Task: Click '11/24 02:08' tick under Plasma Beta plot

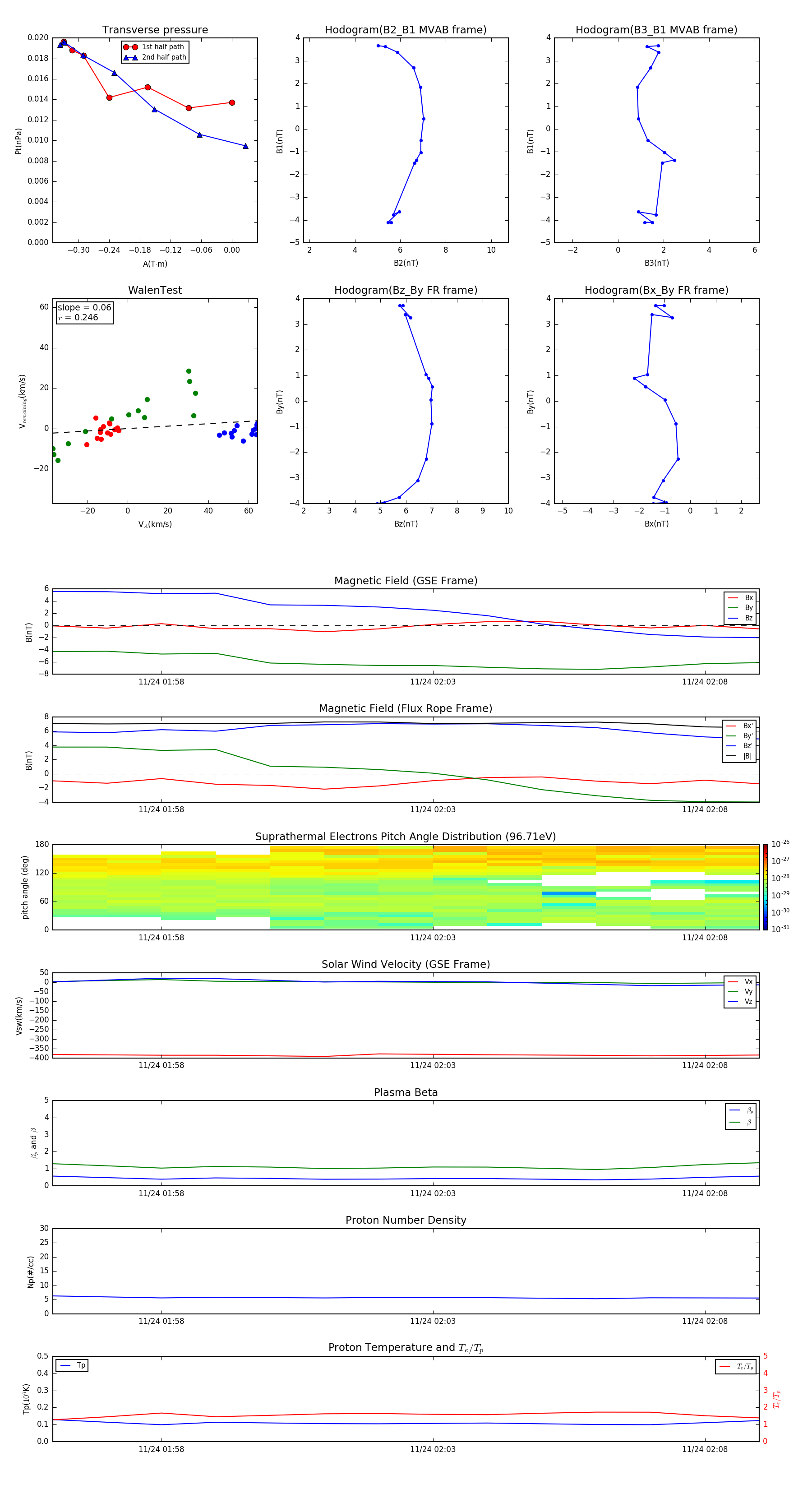Action: click(705, 1193)
